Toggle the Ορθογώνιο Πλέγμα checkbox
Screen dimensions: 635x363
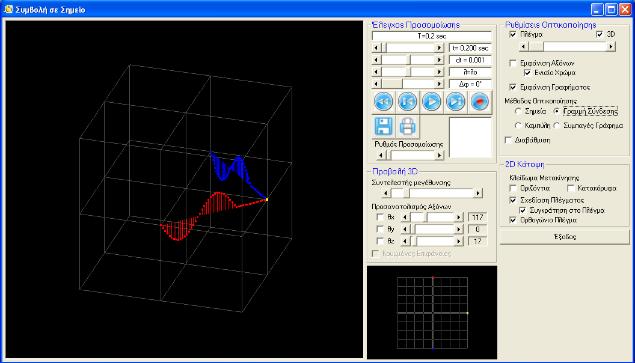pos(513,220)
